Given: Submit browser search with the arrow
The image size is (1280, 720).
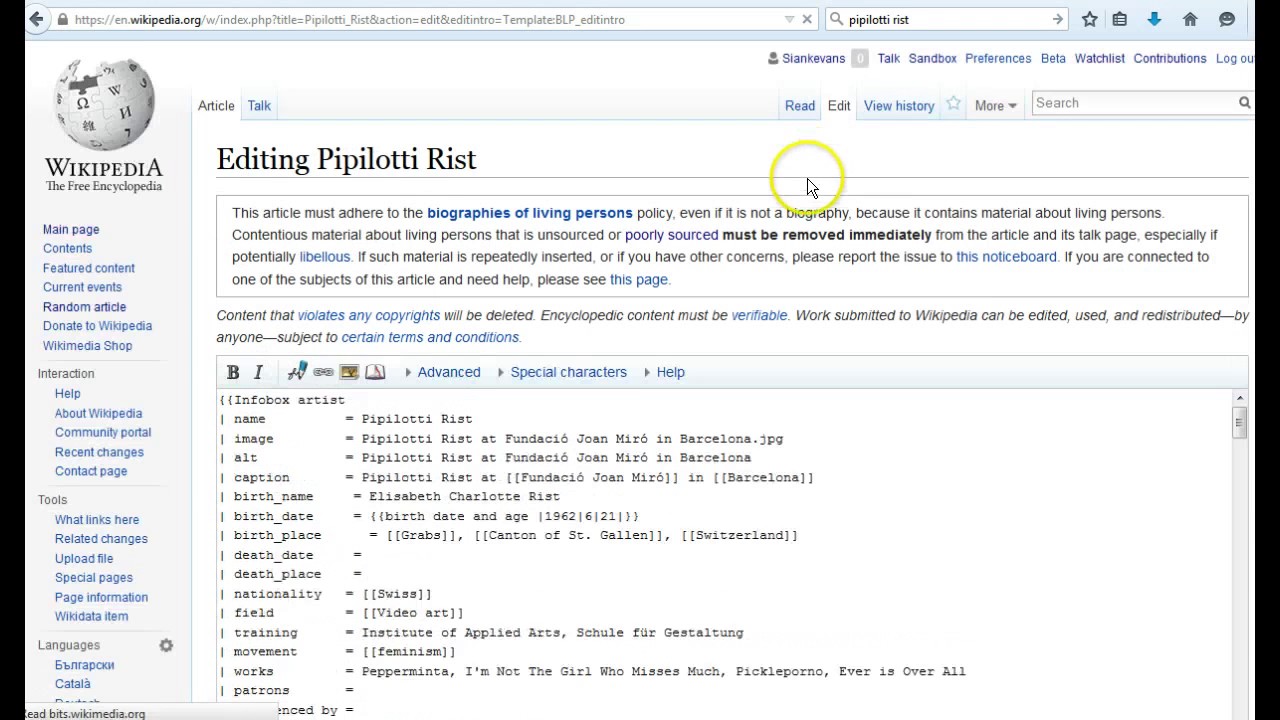Looking at the screenshot, I should pyautogui.click(x=1058, y=19).
